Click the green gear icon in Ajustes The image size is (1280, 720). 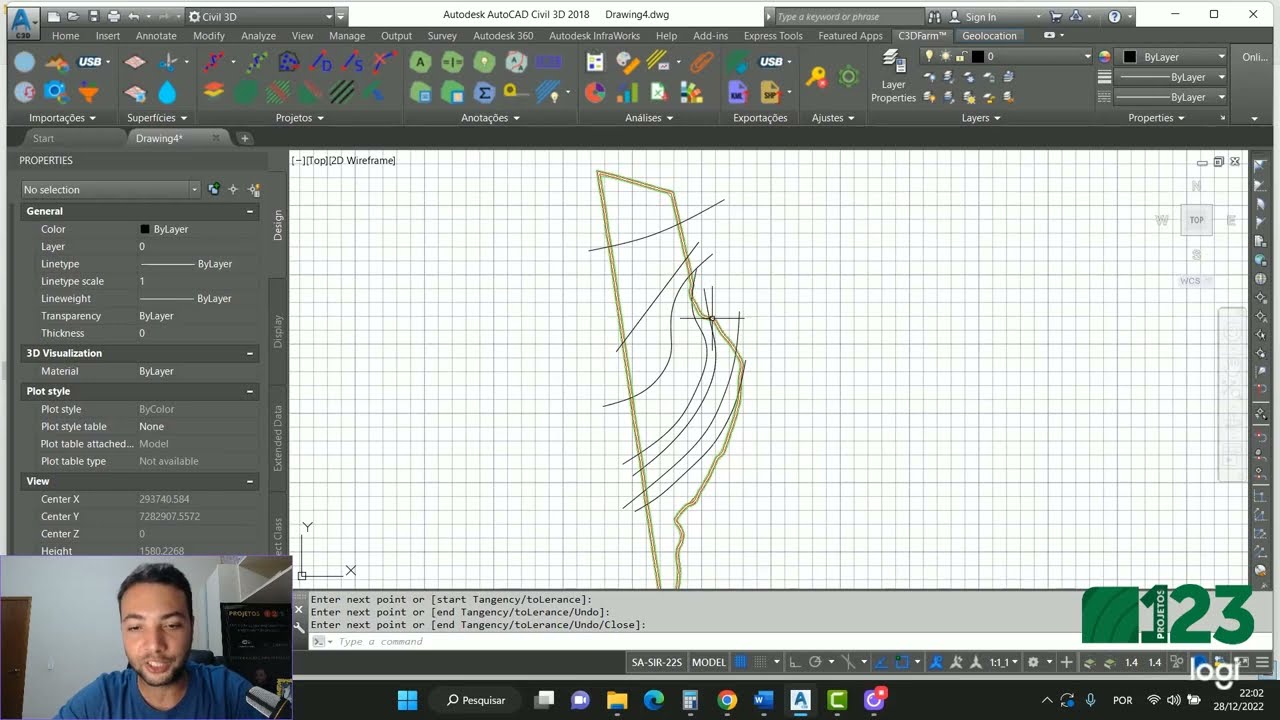tap(849, 76)
